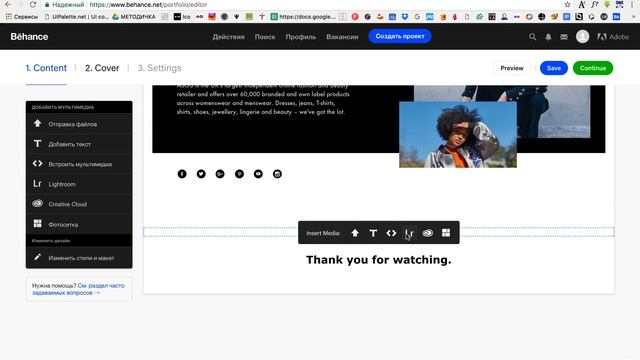Click Изменить стили и макет

(x=79, y=258)
